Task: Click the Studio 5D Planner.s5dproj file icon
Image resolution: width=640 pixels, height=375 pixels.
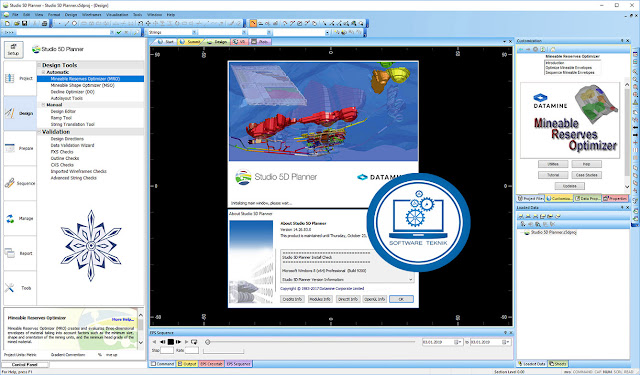Action: pyautogui.click(x=527, y=233)
